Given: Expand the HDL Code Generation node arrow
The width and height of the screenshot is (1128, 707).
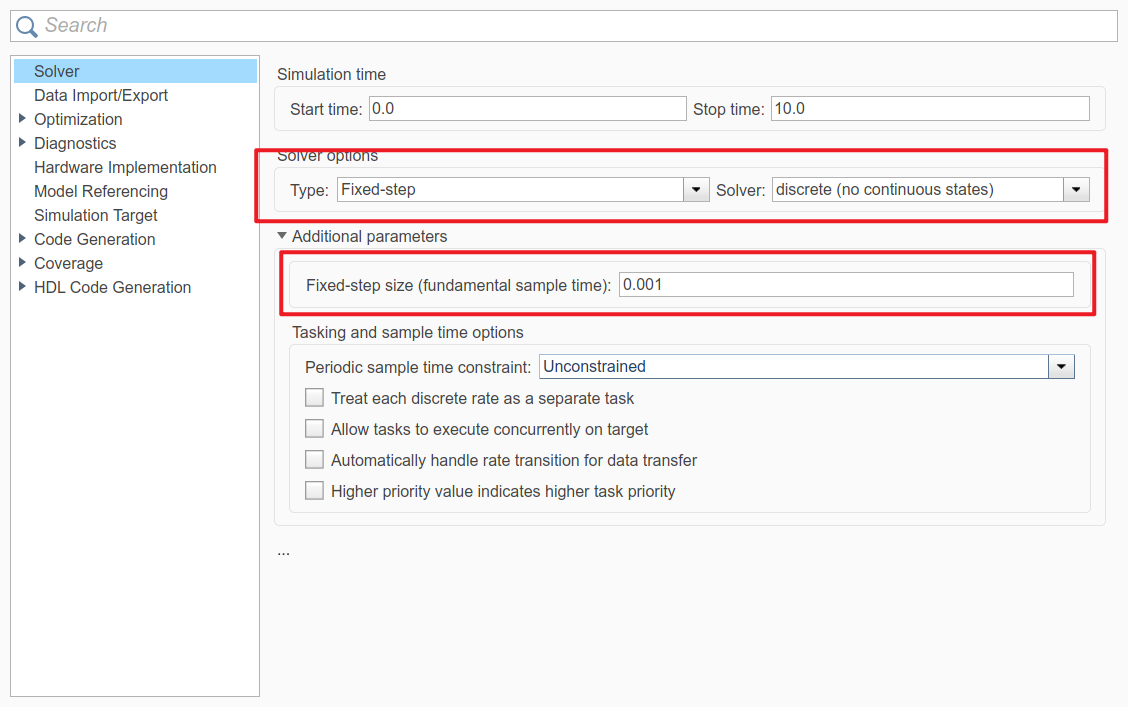Looking at the screenshot, I should pos(22,286).
